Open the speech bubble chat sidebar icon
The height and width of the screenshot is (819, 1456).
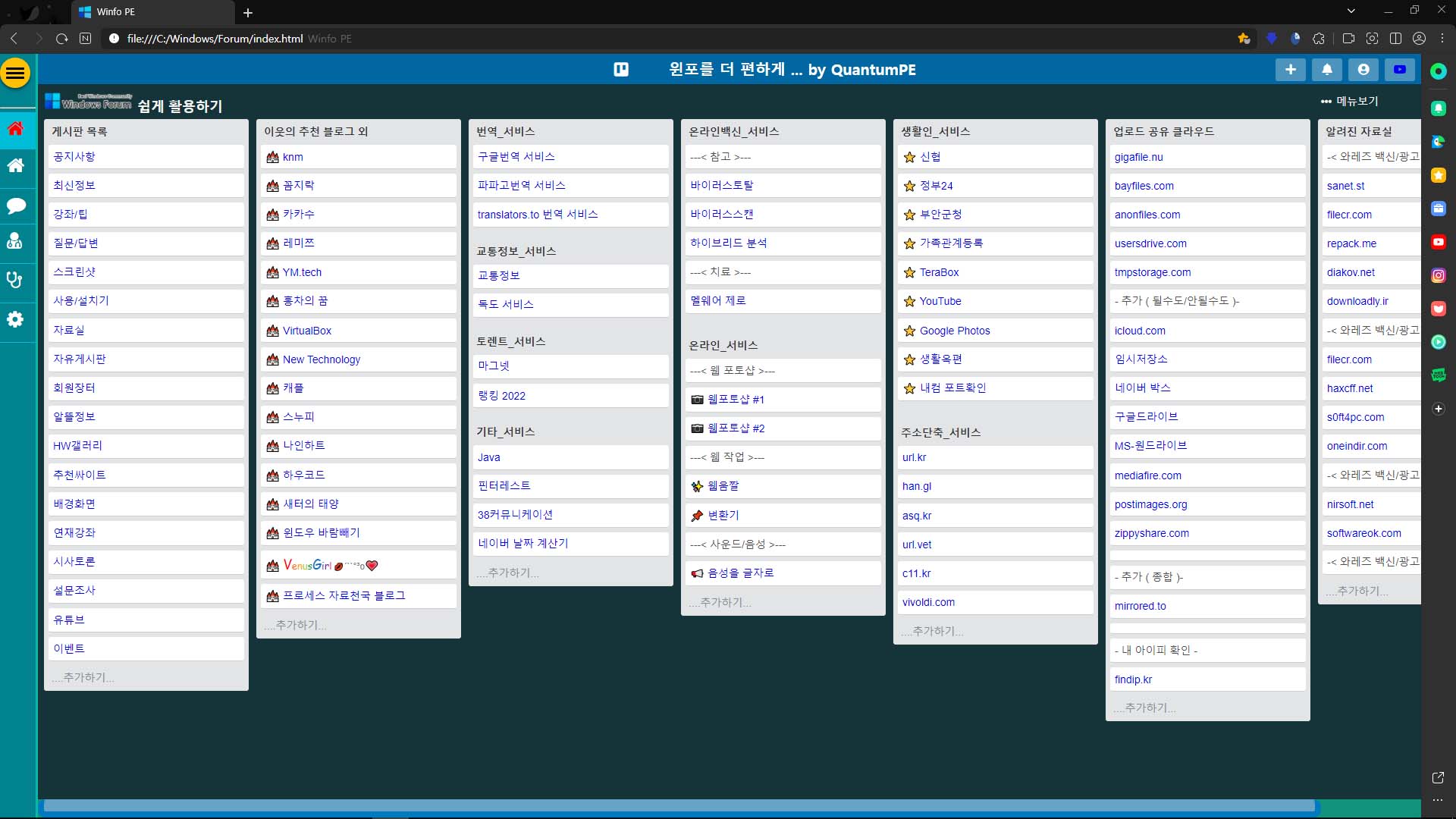(x=15, y=206)
